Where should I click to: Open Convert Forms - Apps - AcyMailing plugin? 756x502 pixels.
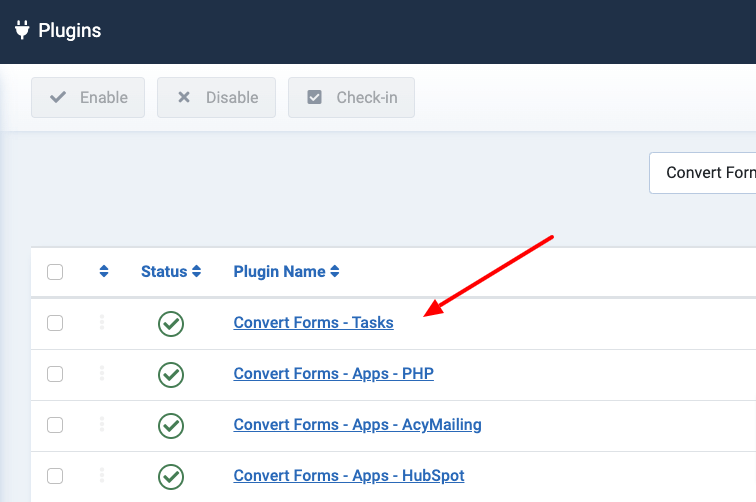(x=357, y=425)
